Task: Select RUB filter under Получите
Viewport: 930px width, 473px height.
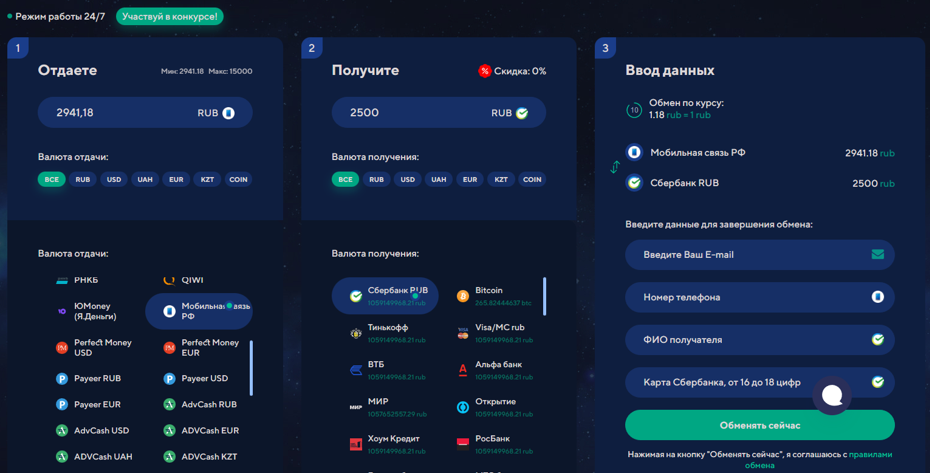Action: click(376, 179)
